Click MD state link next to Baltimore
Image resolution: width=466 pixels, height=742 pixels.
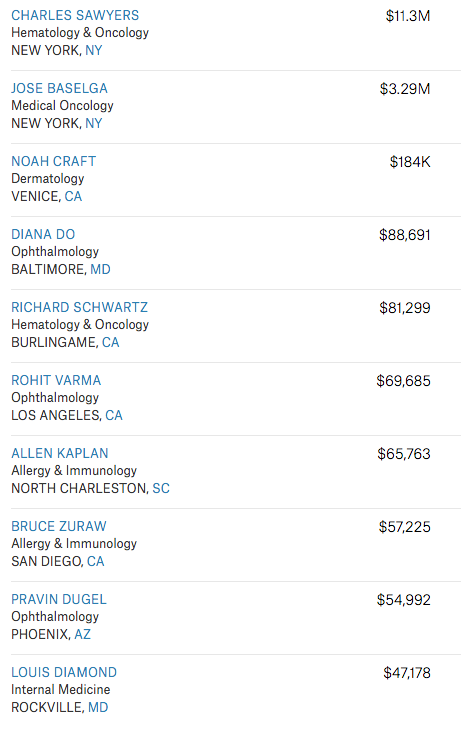(x=100, y=269)
